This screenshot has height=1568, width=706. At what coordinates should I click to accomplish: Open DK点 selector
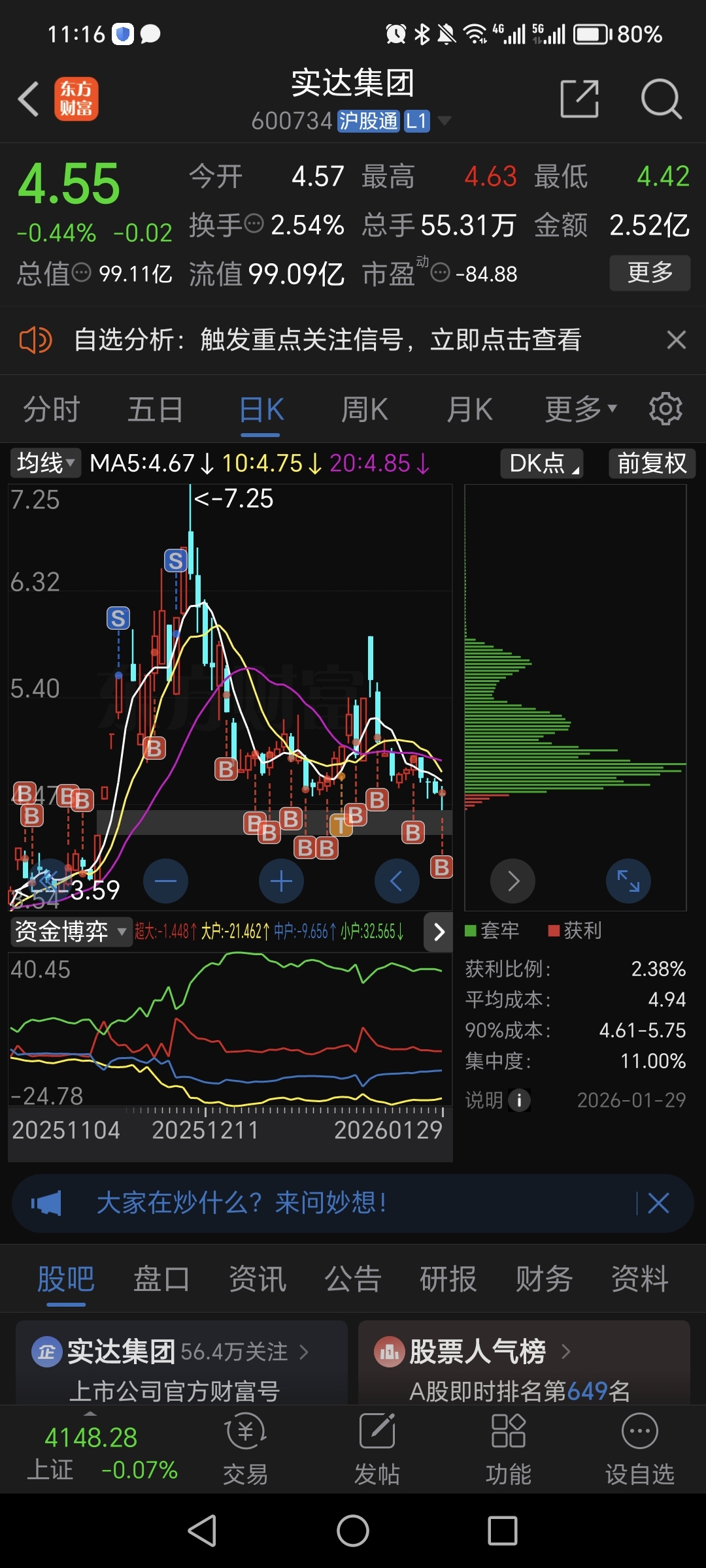[x=542, y=463]
